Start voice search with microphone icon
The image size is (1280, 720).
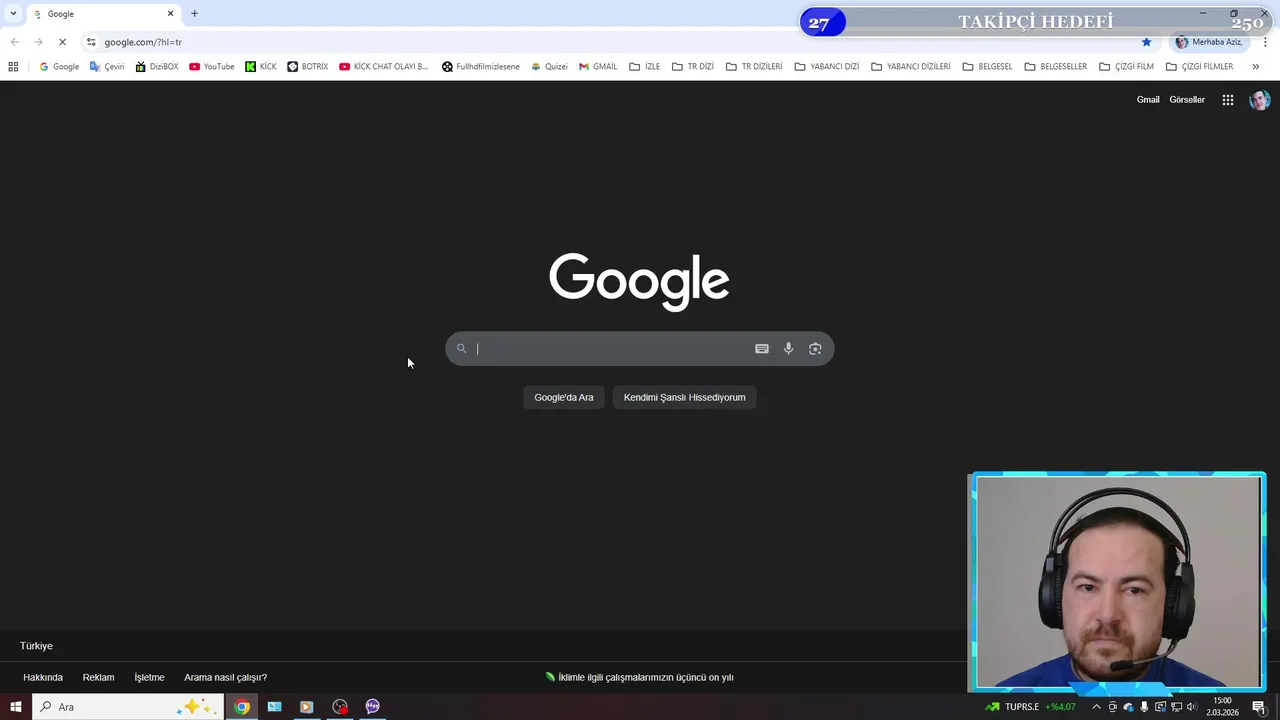(x=788, y=349)
